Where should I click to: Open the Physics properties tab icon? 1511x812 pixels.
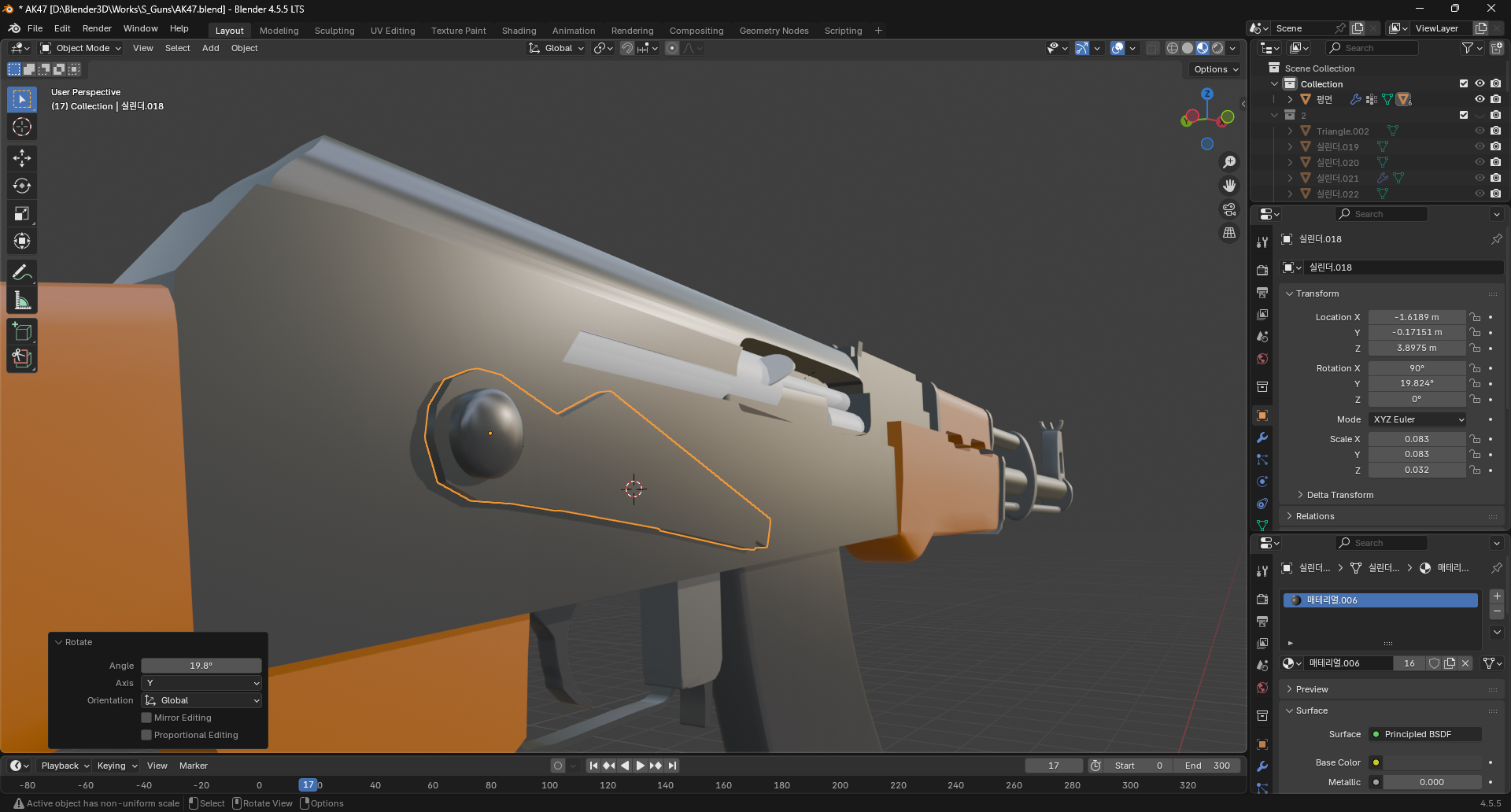pyautogui.click(x=1262, y=482)
